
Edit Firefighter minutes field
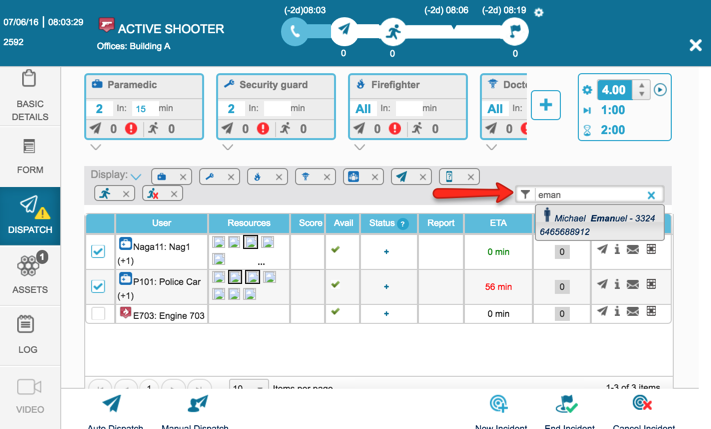click(x=409, y=109)
